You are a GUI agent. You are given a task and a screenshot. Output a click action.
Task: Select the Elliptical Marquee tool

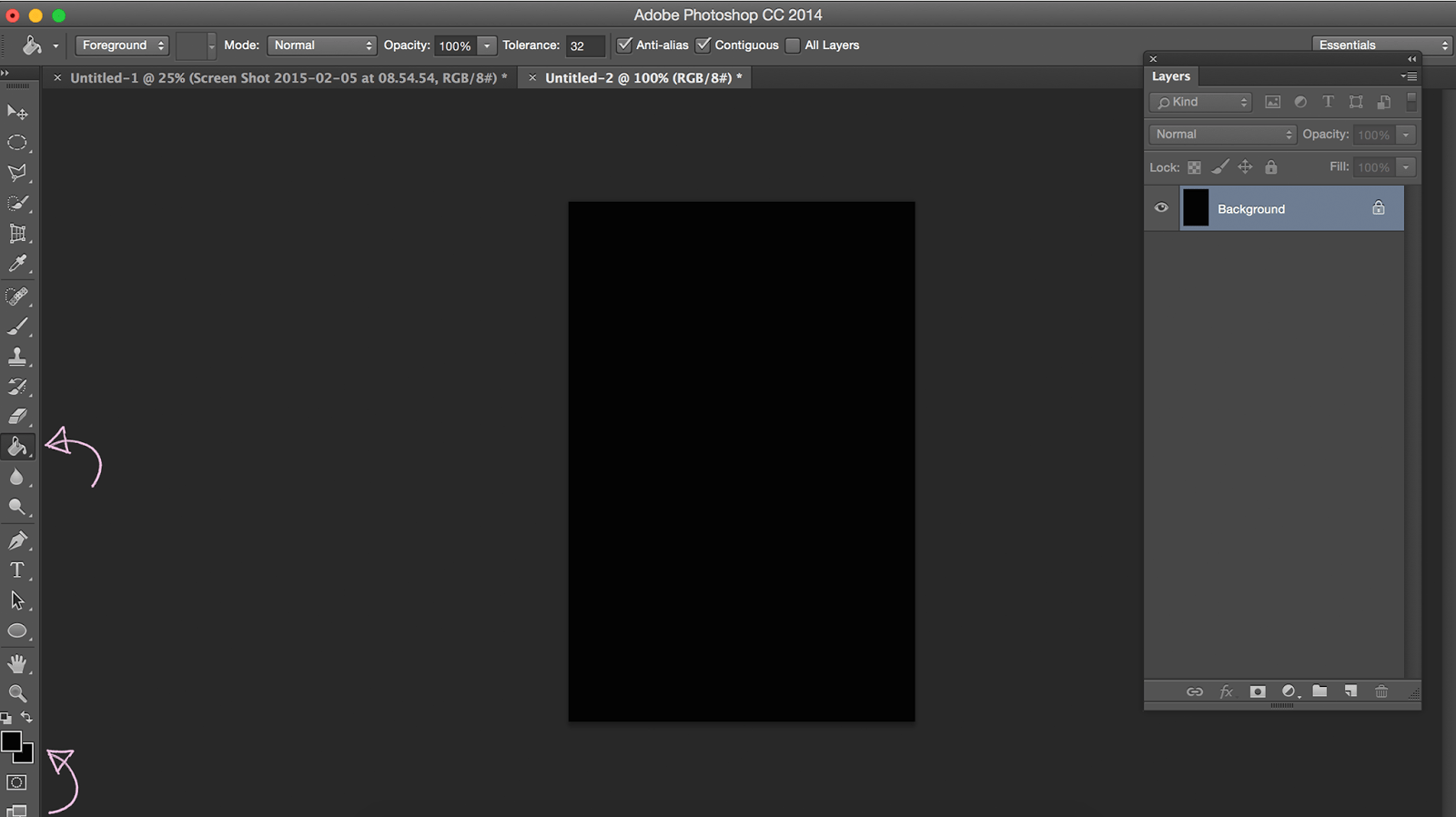coord(17,143)
